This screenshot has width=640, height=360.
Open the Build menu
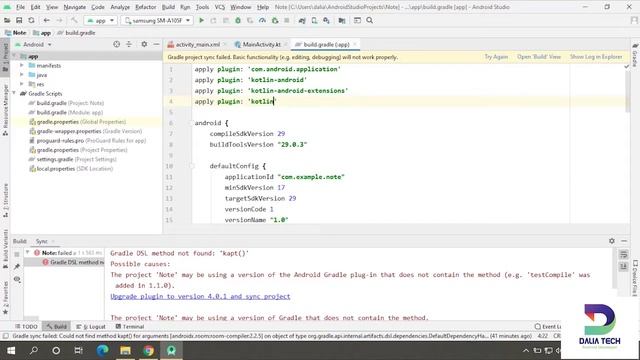pos(168,7)
